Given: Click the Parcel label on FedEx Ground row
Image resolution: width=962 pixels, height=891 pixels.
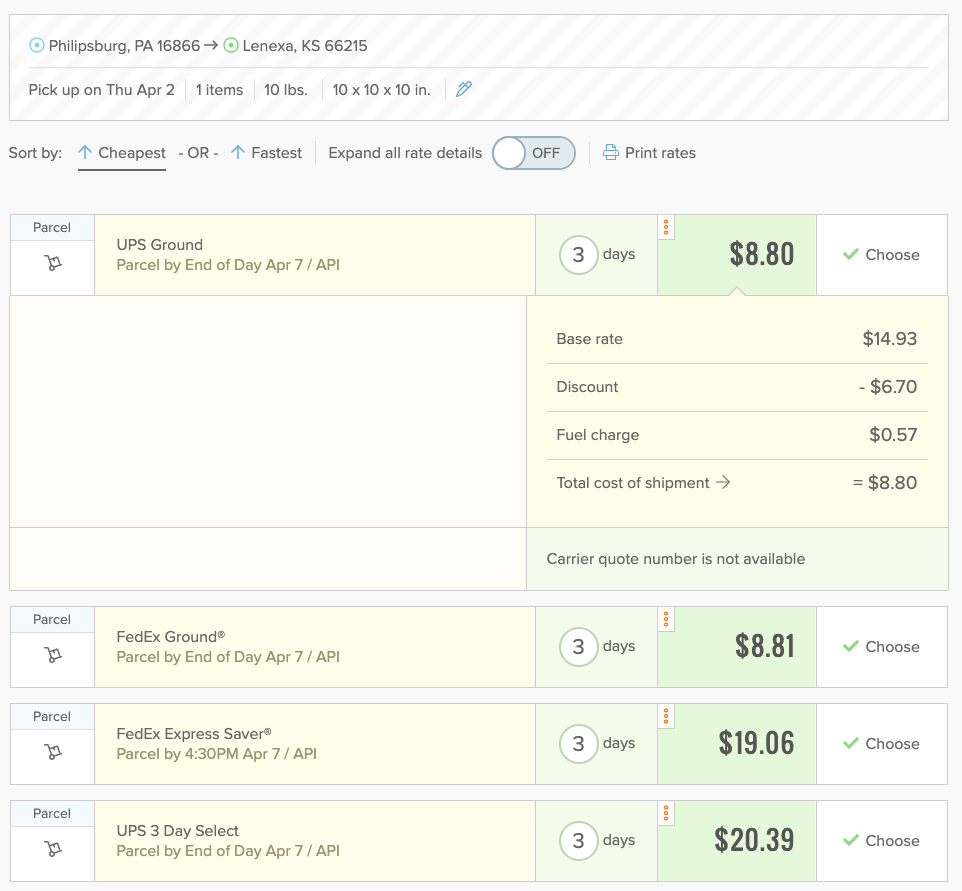Looking at the screenshot, I should pyautogui.click(x=52, y=620).
